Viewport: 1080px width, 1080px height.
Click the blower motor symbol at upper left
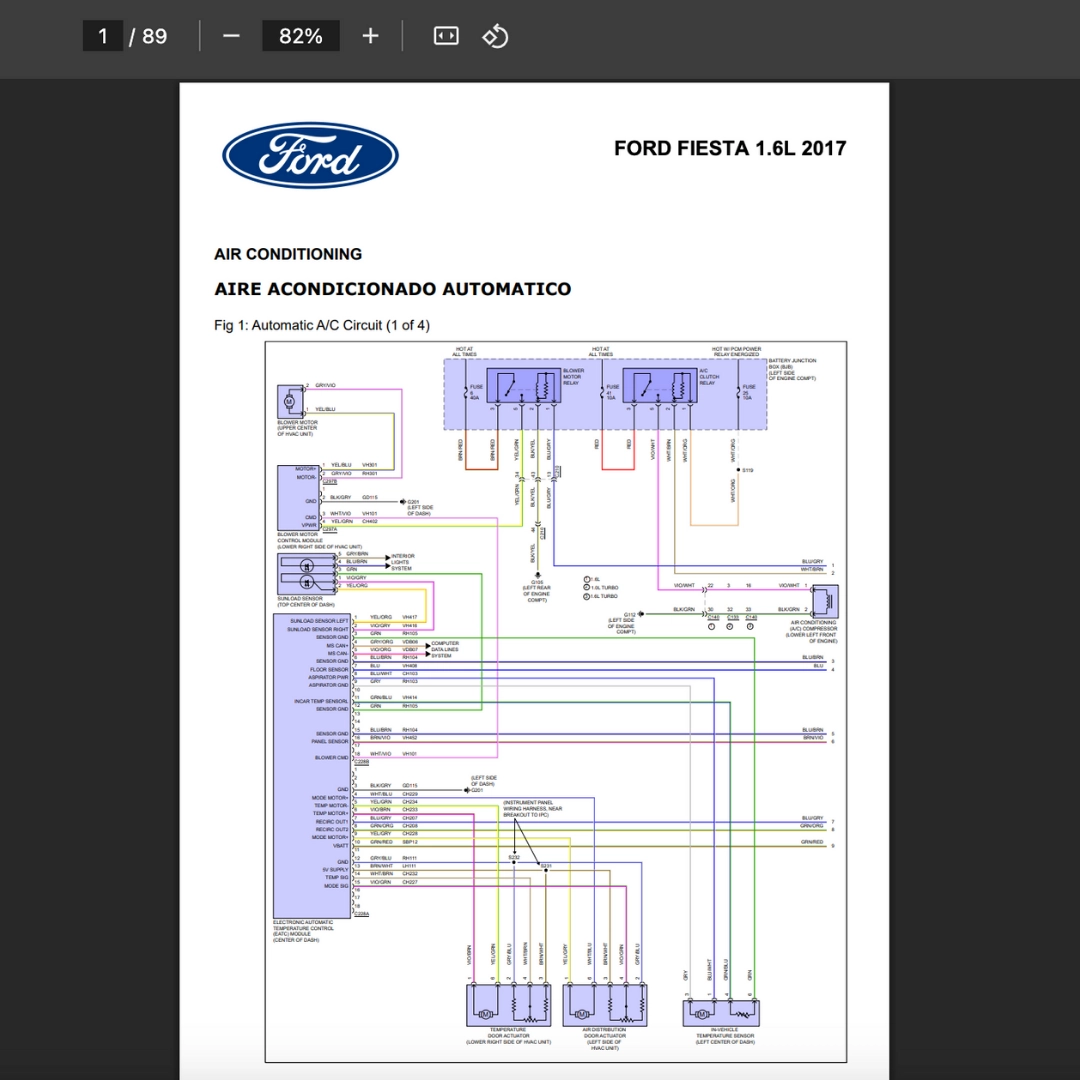tap(290, 401)
